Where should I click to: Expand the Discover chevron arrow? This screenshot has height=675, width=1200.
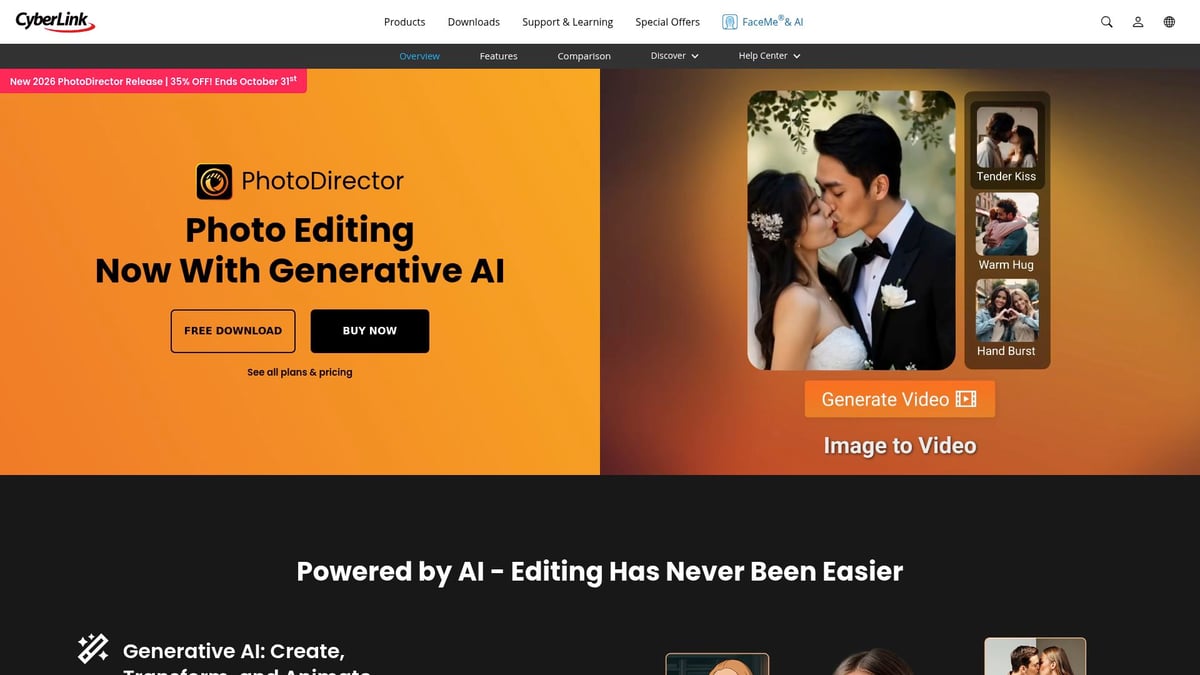[x=694, y=56]
